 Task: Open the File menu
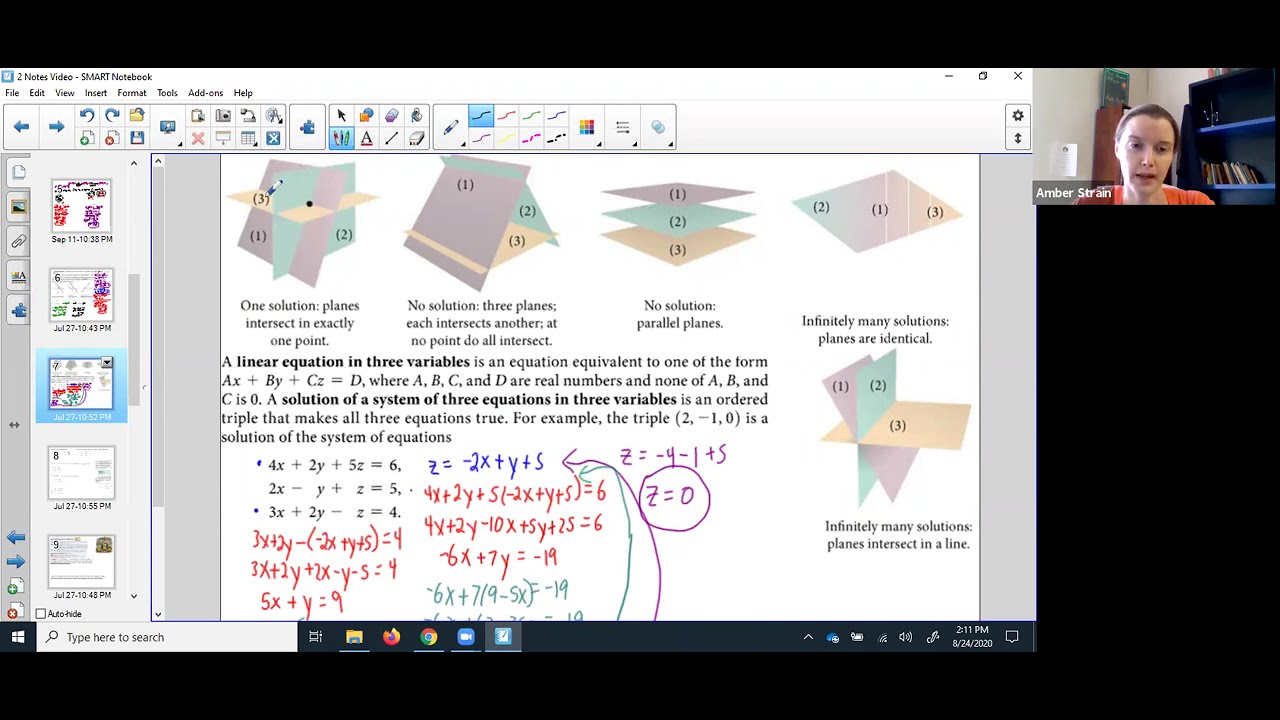(12, 93)
